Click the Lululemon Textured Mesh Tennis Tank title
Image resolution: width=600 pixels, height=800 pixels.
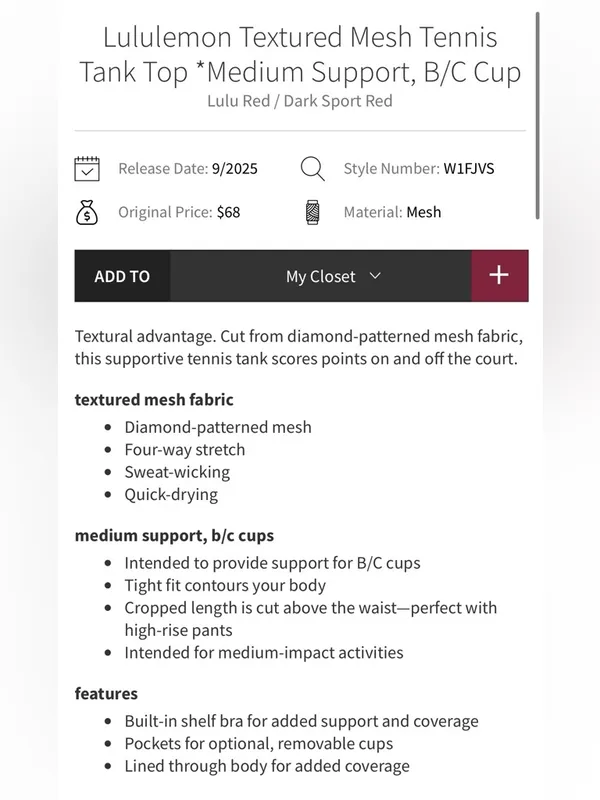pyautogui.click(x=300, y=54)
